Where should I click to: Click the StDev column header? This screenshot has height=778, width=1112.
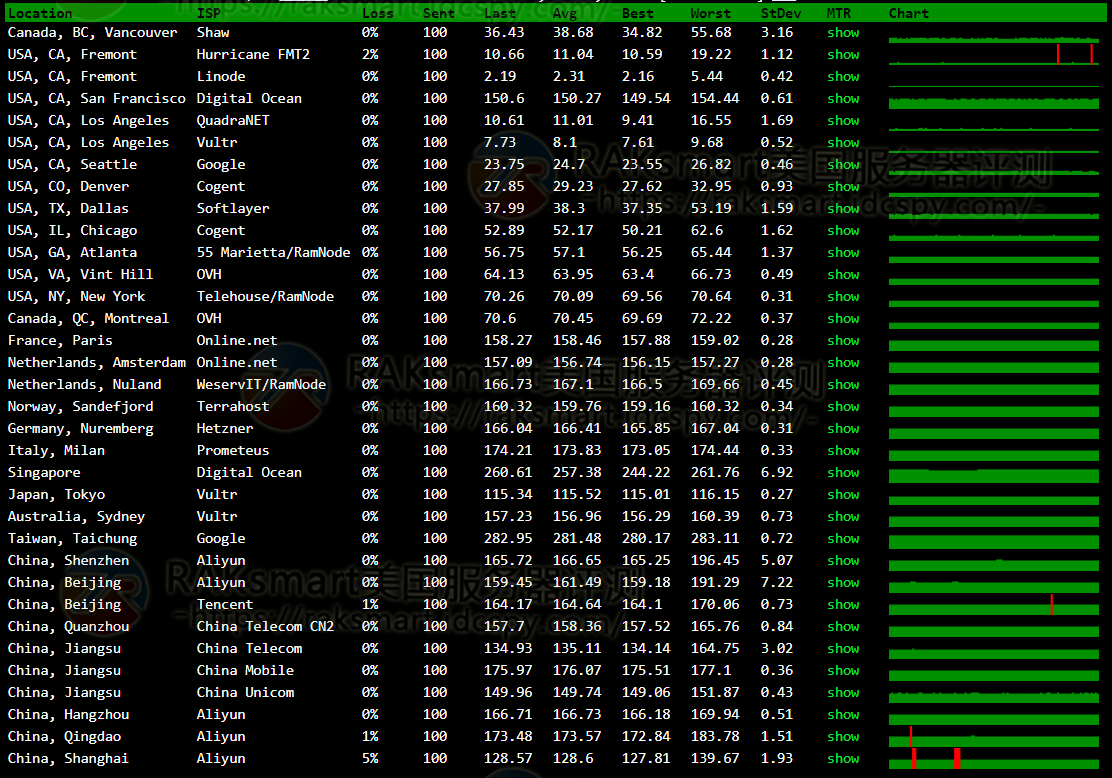781,13
